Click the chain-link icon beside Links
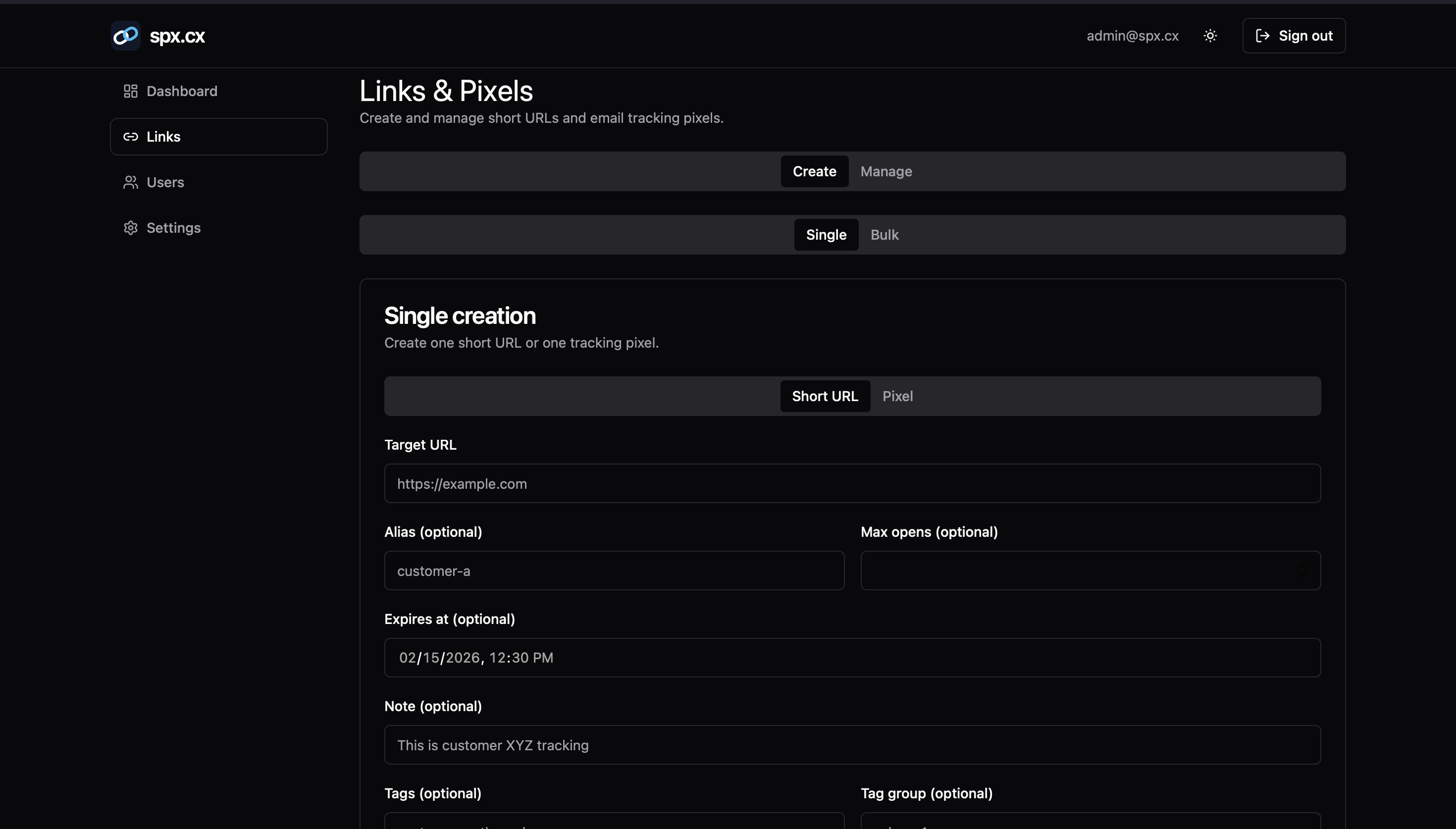1456x829 pixels. tap(130, 136)
